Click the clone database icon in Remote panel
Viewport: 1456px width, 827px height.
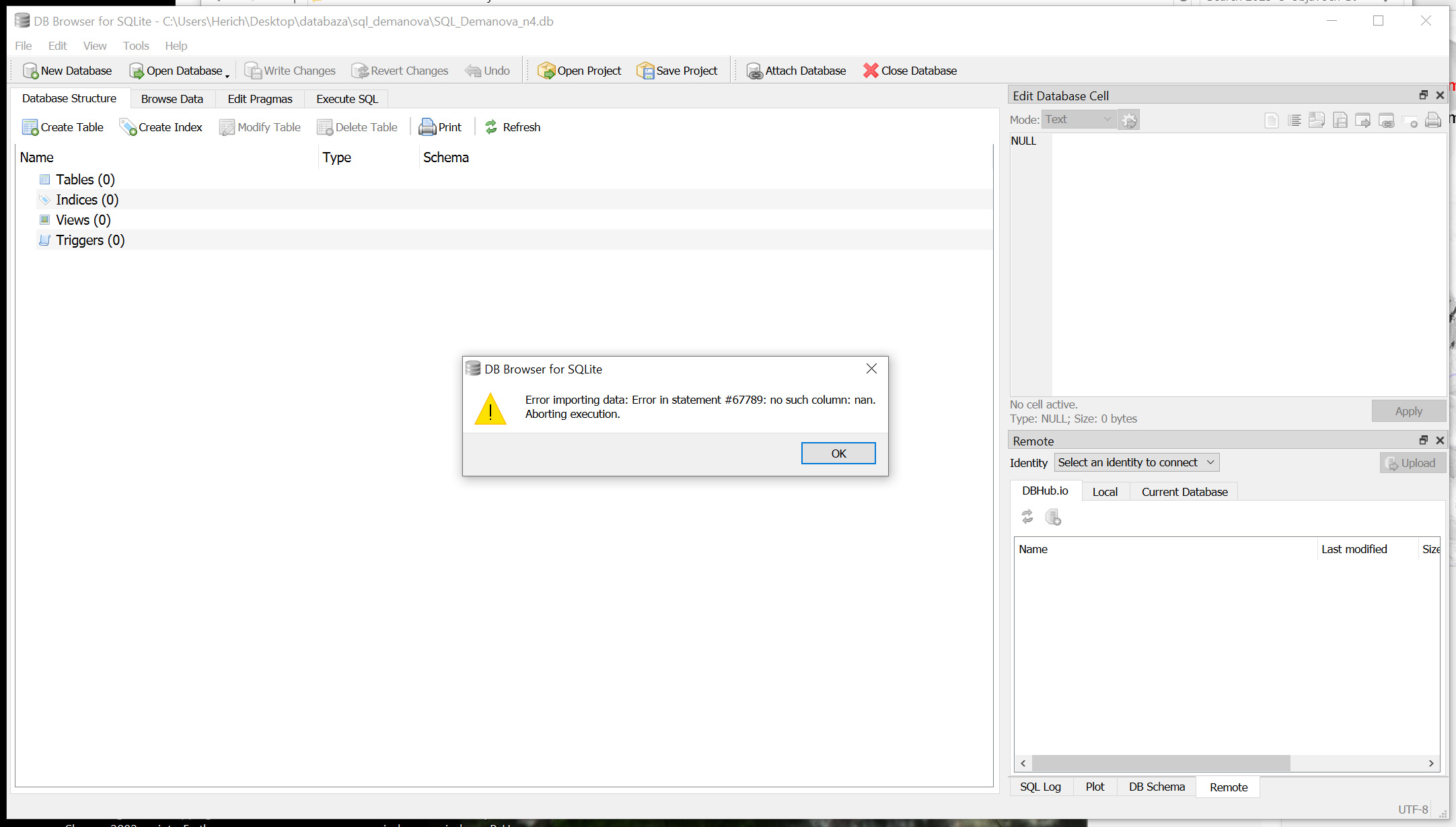click(x=1053, y=517)
